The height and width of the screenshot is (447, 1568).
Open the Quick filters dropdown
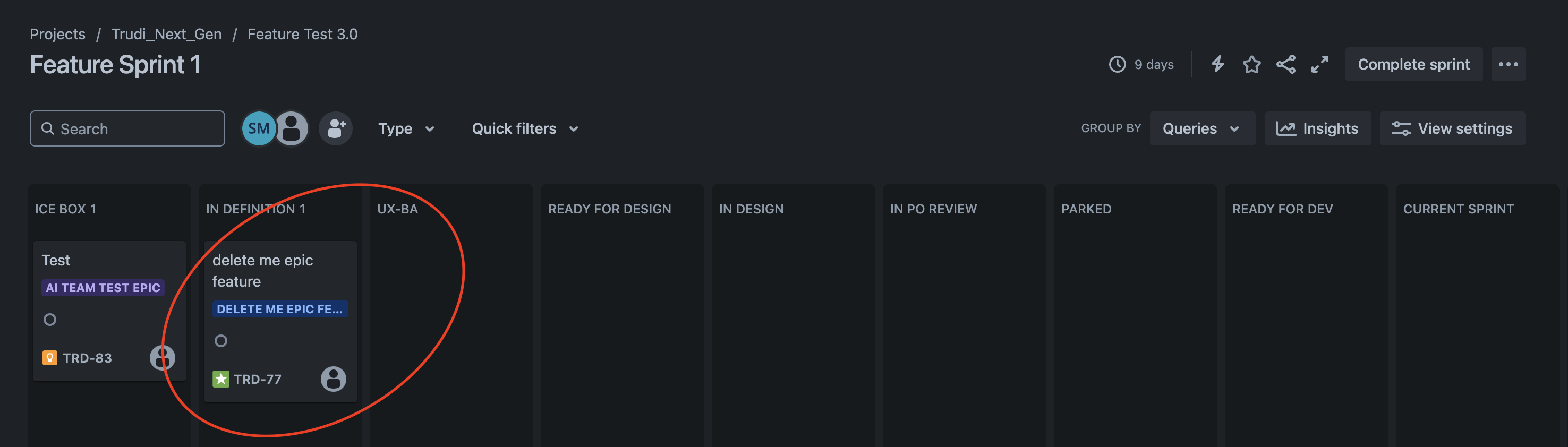(525, 128)
